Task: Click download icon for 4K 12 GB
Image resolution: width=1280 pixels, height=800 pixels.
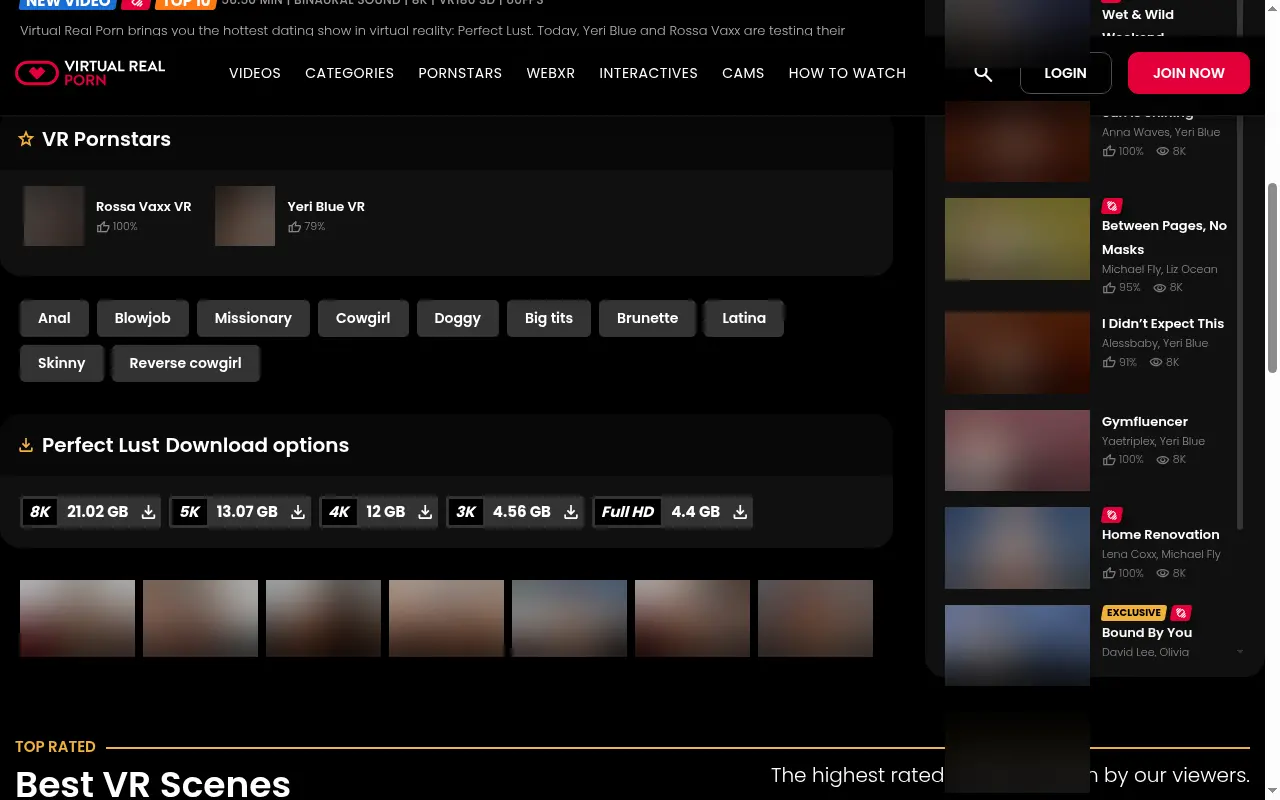Action: coord(425,512)
